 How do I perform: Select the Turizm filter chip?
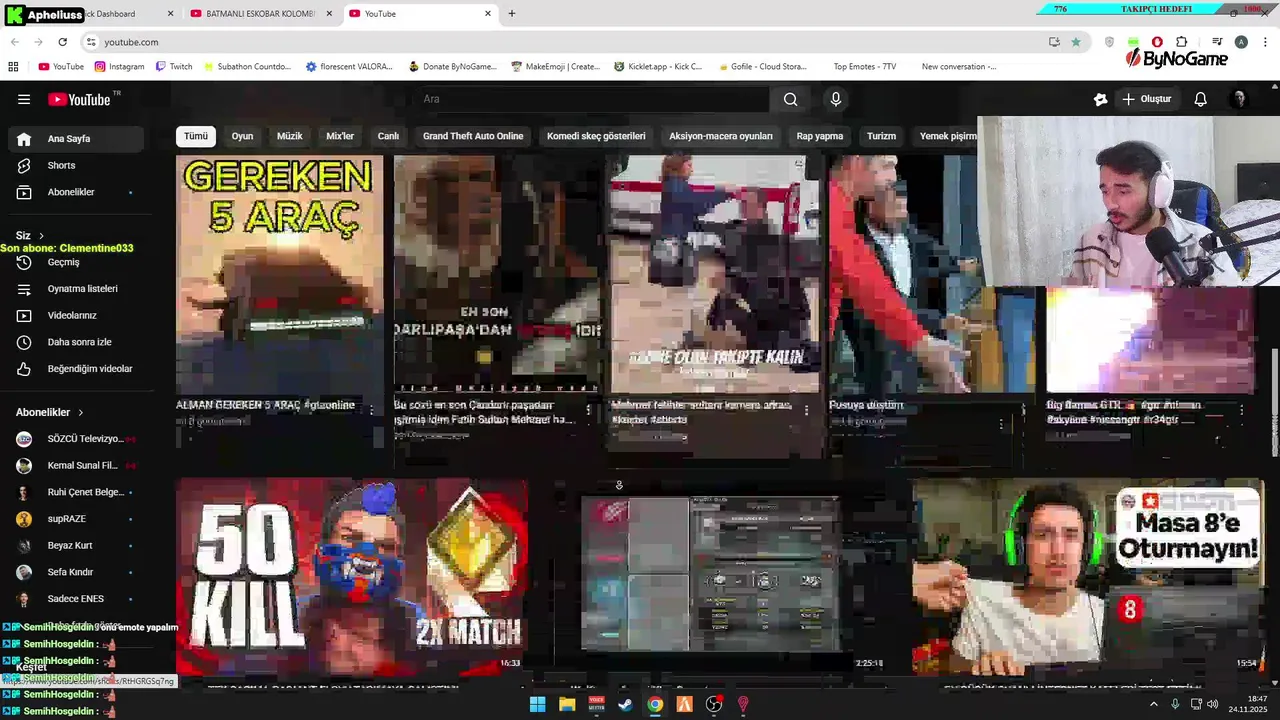[x=881, y=136]
